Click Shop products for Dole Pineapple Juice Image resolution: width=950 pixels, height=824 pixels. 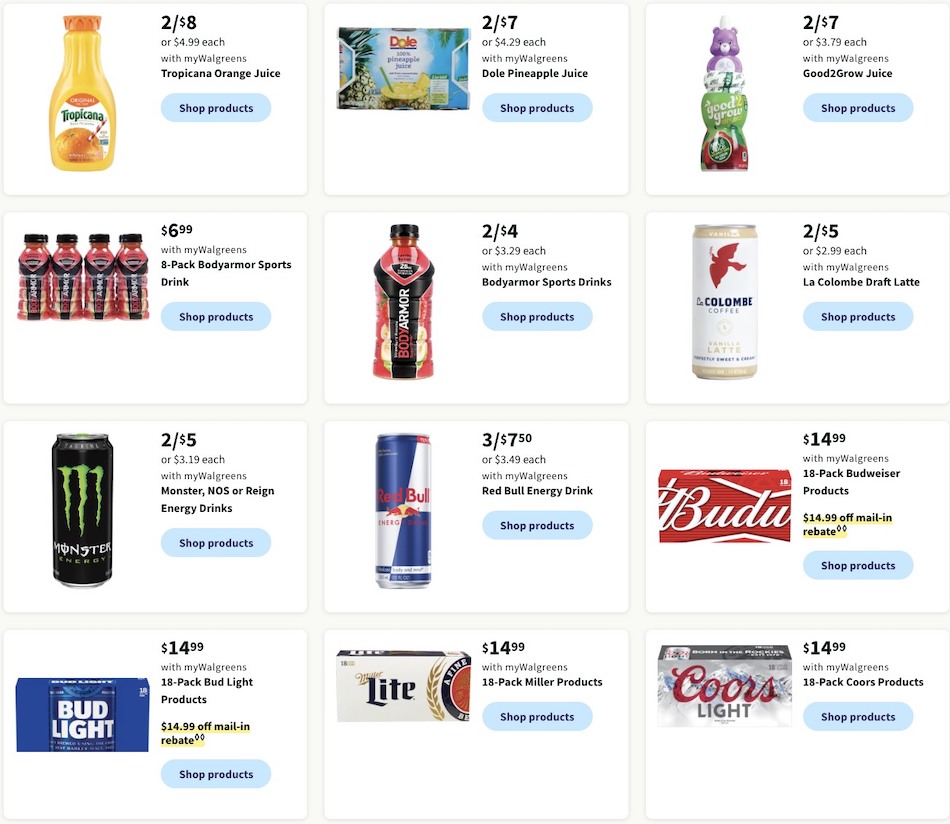(x=537, y=107)
